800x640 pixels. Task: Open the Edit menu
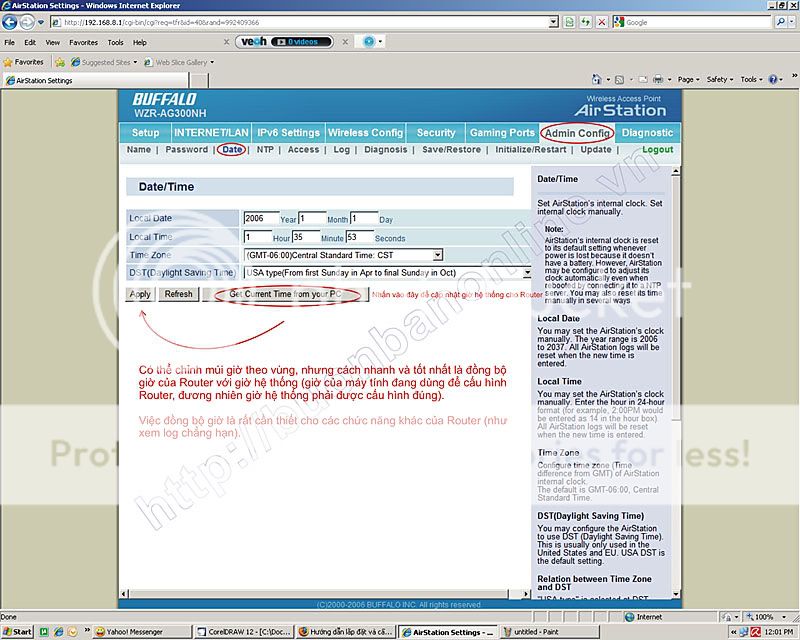coord(30,42)
